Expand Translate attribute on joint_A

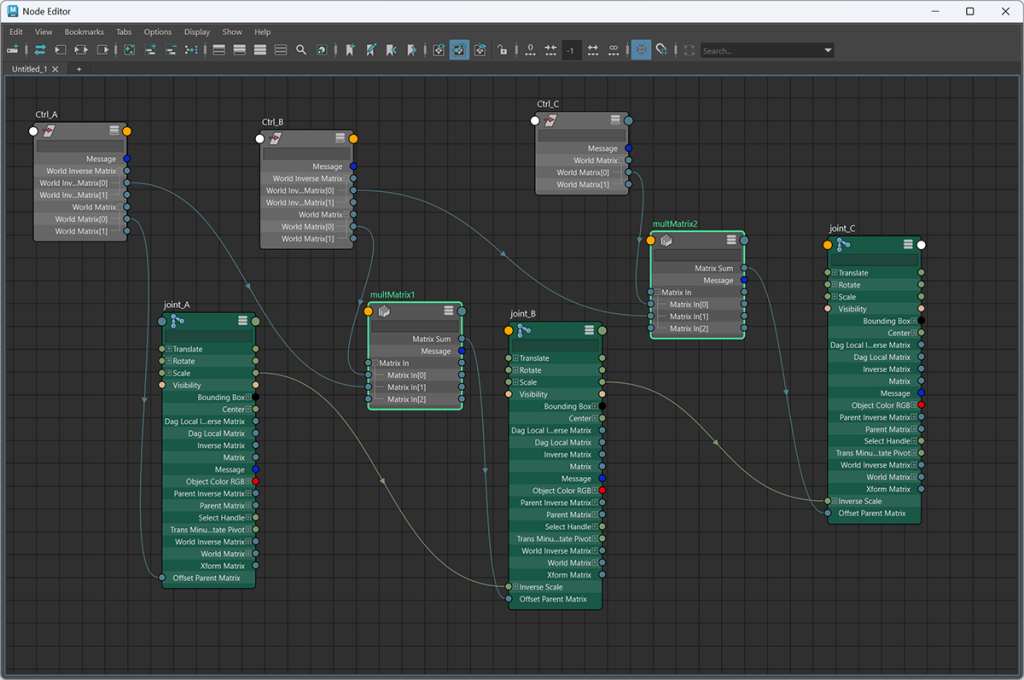[x=169, y=349]
